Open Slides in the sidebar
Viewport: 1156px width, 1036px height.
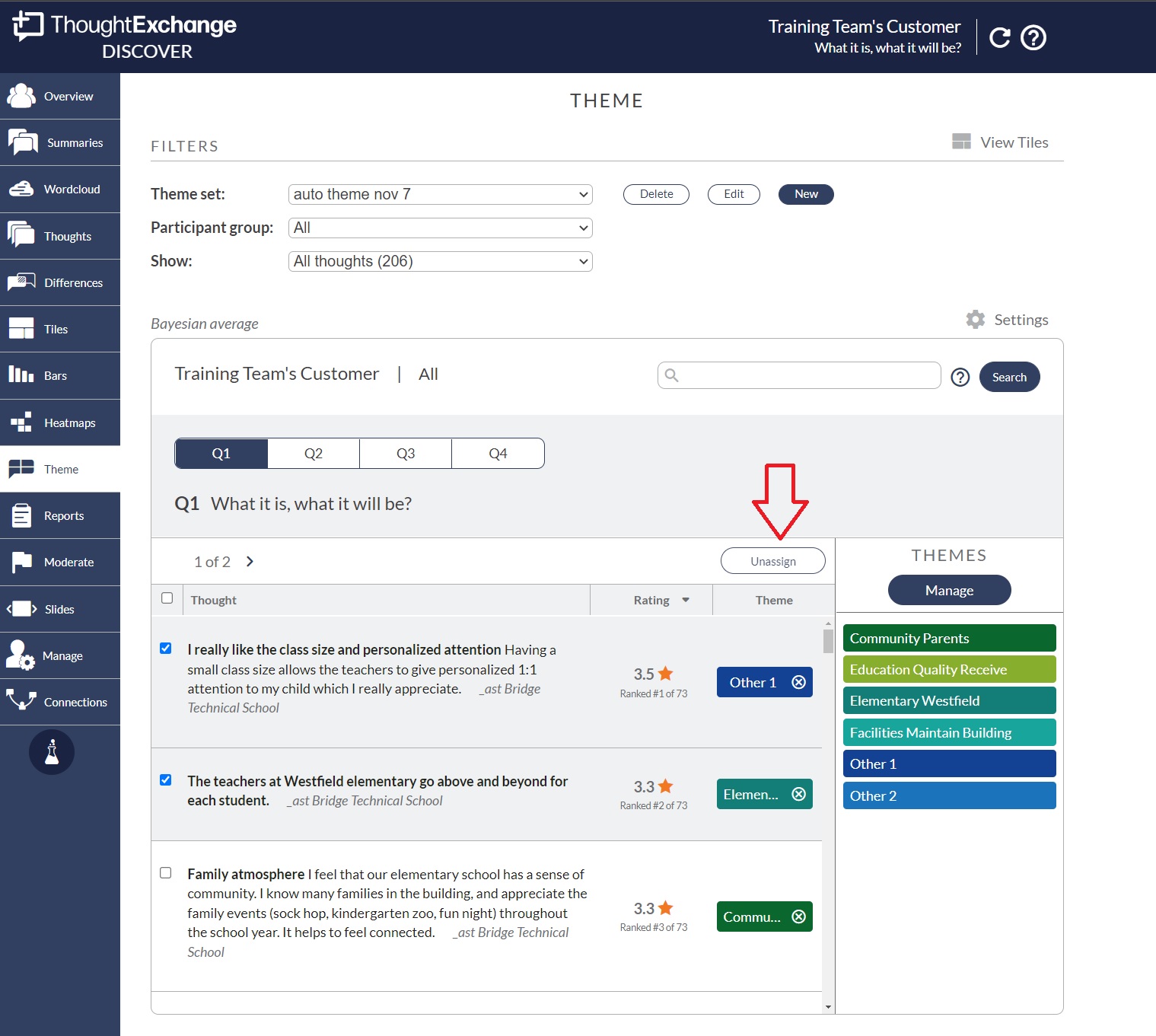(x=60, y=609)
